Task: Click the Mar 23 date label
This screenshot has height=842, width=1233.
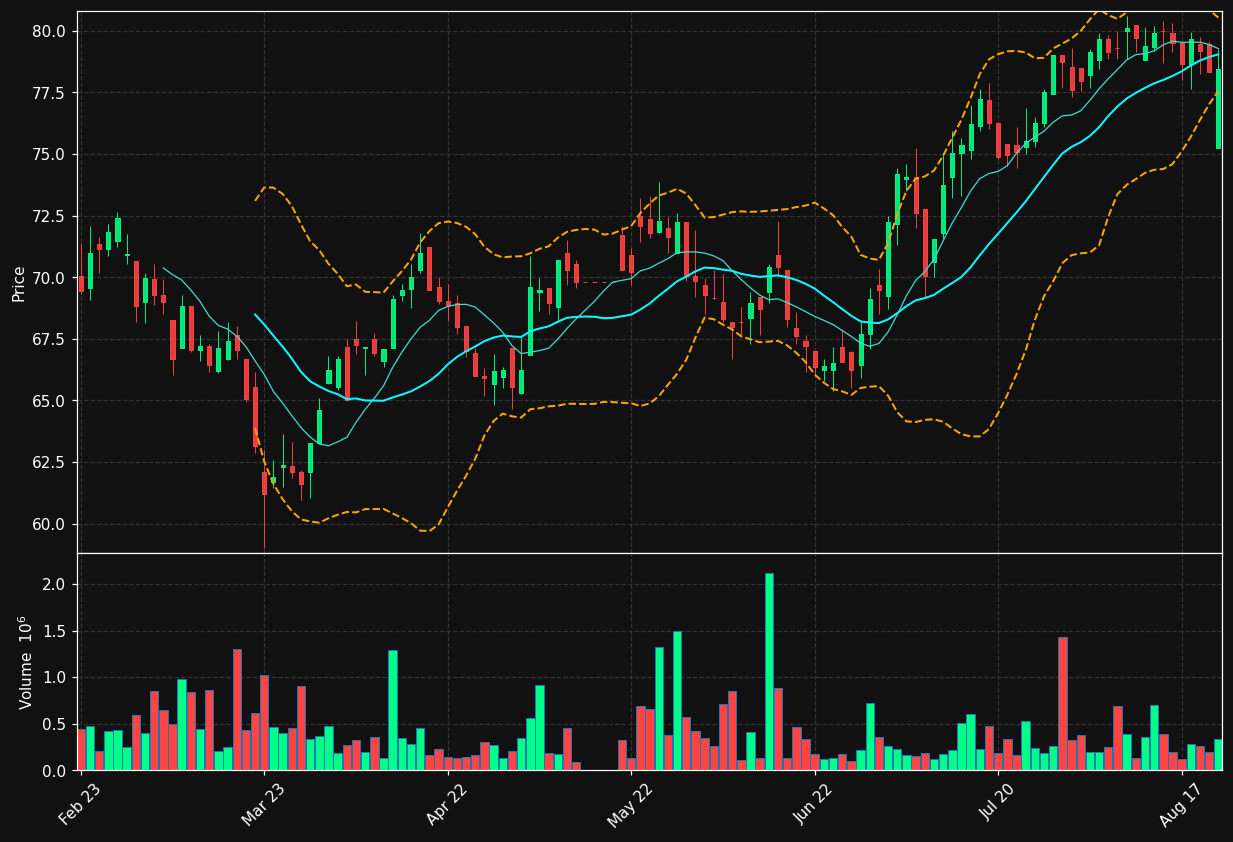Action: pos(262,805)
